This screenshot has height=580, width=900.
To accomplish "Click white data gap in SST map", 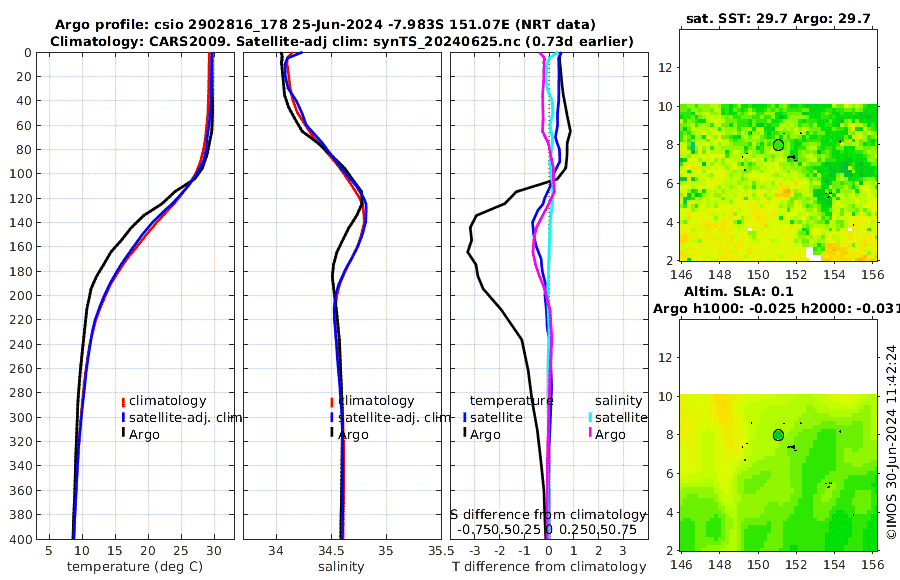I will (812, 253).
